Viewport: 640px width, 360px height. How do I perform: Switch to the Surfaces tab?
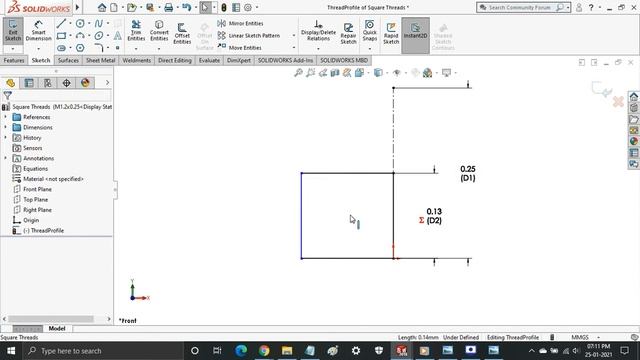click(x=68, y=60)
